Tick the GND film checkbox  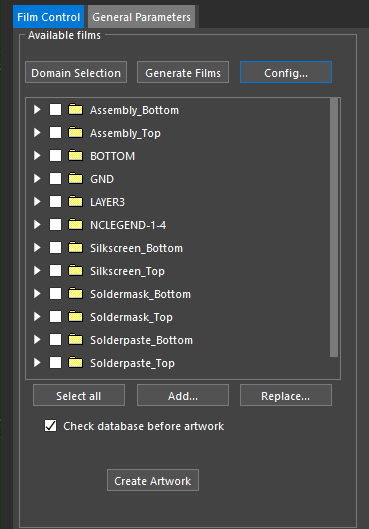click(x=56, y=178)
